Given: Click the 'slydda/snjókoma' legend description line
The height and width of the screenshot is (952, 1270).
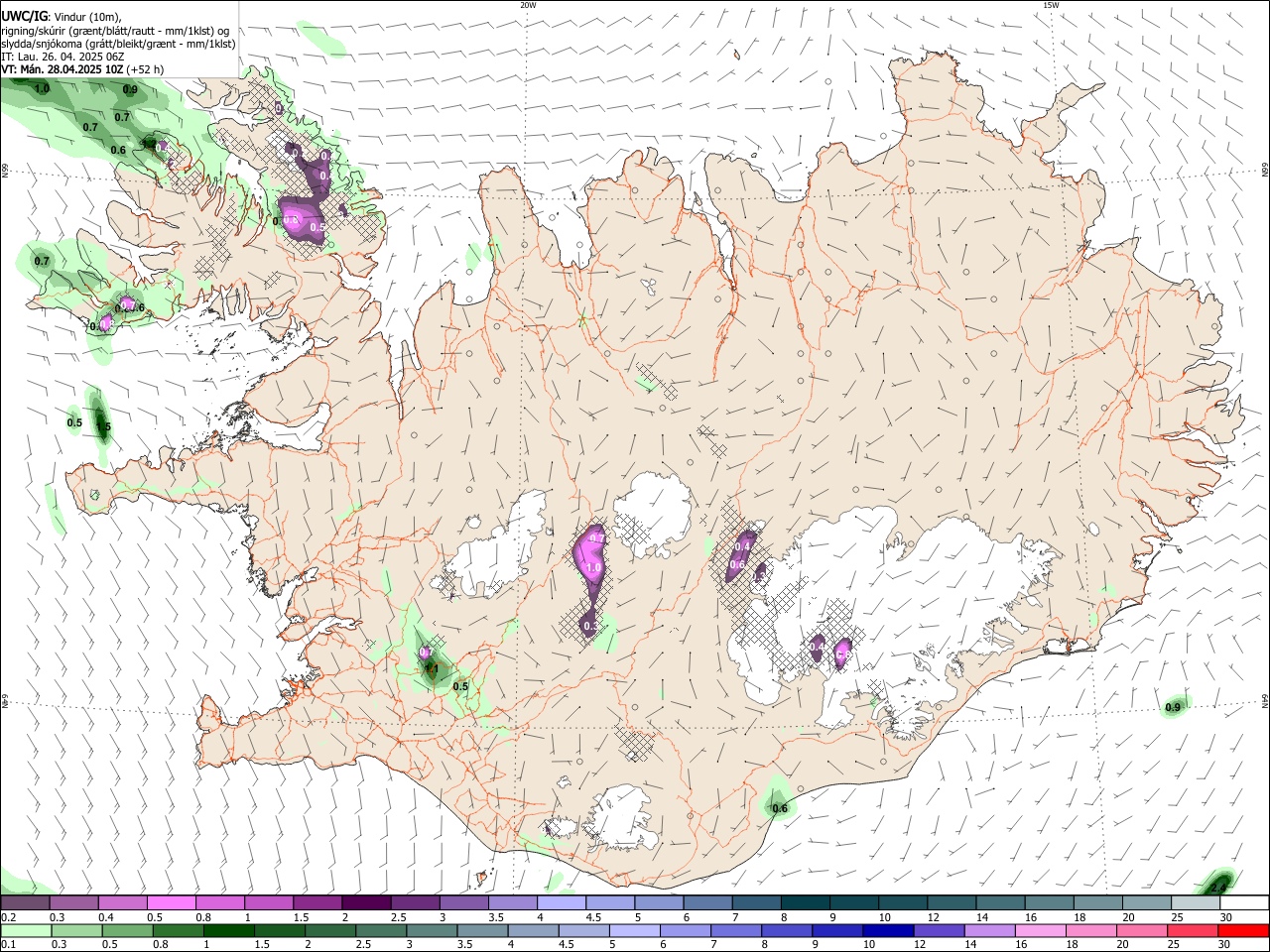Looking at the screenshot, I should click(118, 44).
